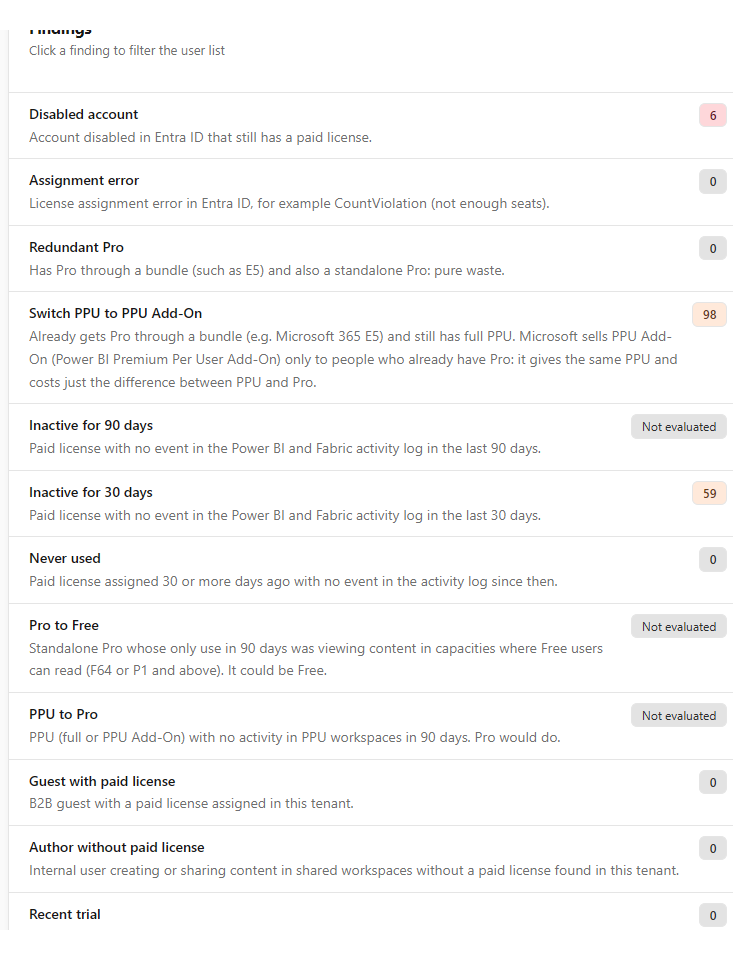Click Not evaluated badge for Inactive 90 days
733x960 pixels.
click(x=678, y=427)
